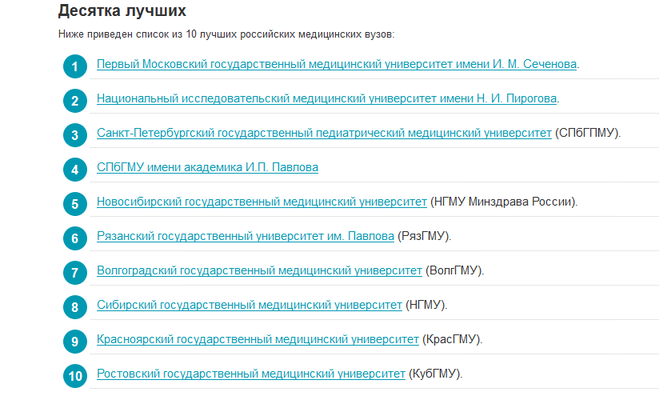Viewport: 659px width, 420px height.
Task: Click the number 2 circle badge
Action: pyautogui.click(x=74, y=101)
